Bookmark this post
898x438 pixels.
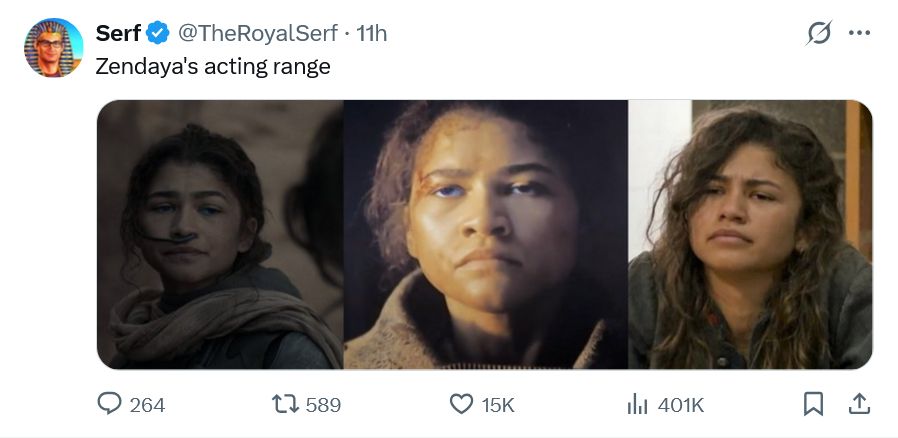[813, 404]
